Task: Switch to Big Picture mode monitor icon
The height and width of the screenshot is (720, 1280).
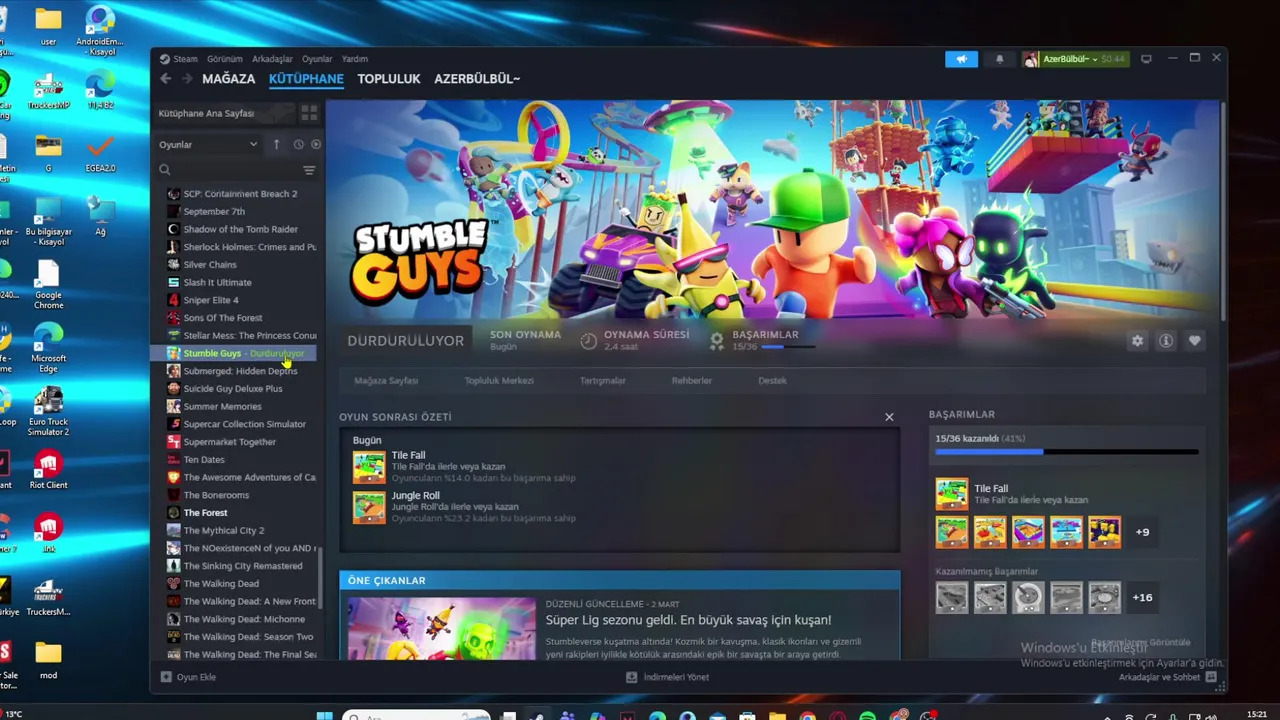Action: [1146, 59]
